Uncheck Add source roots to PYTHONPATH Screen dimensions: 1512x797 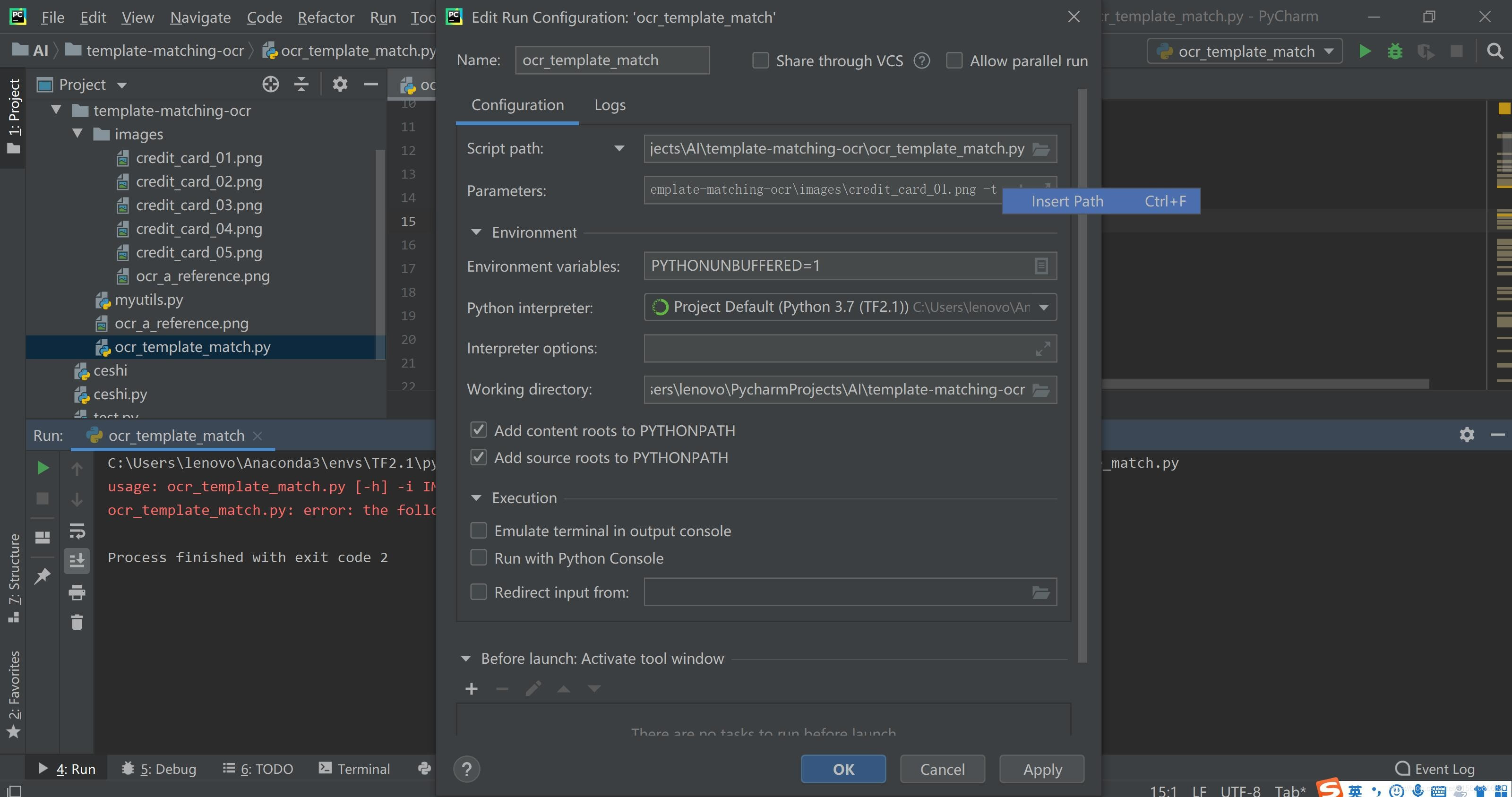click(x=478, y=457)
